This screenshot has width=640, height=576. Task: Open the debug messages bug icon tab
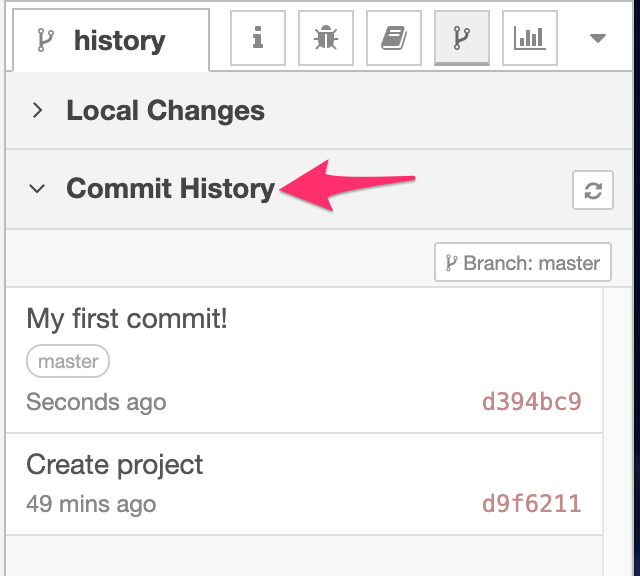[326, 39]
